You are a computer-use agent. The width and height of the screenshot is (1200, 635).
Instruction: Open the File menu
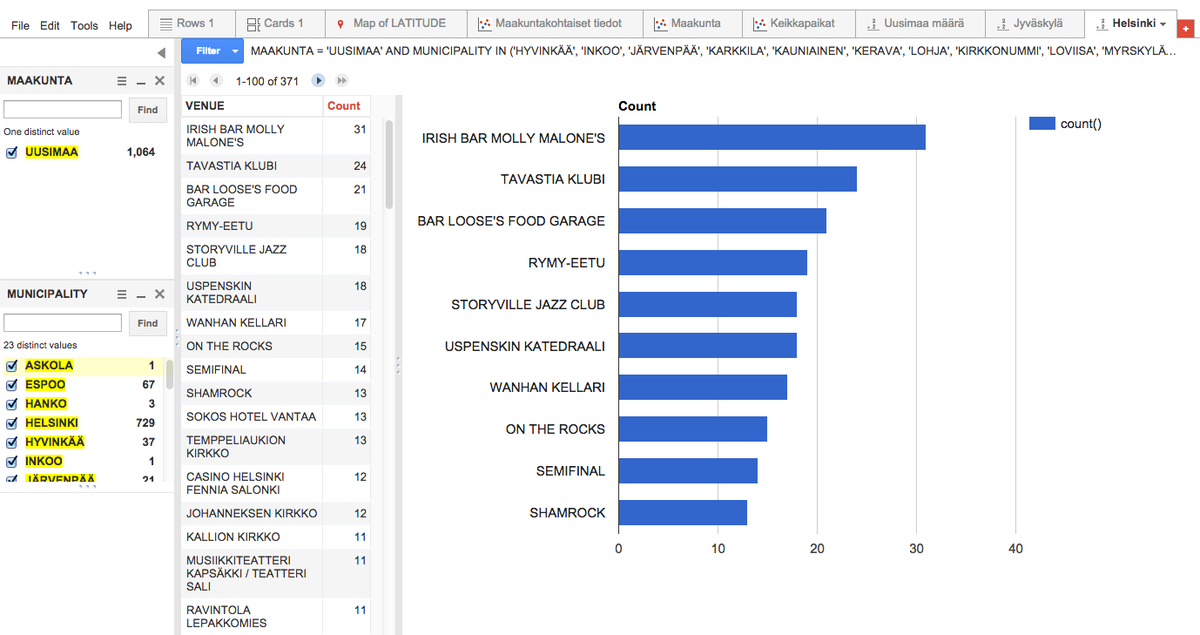[x=20, y=25]
